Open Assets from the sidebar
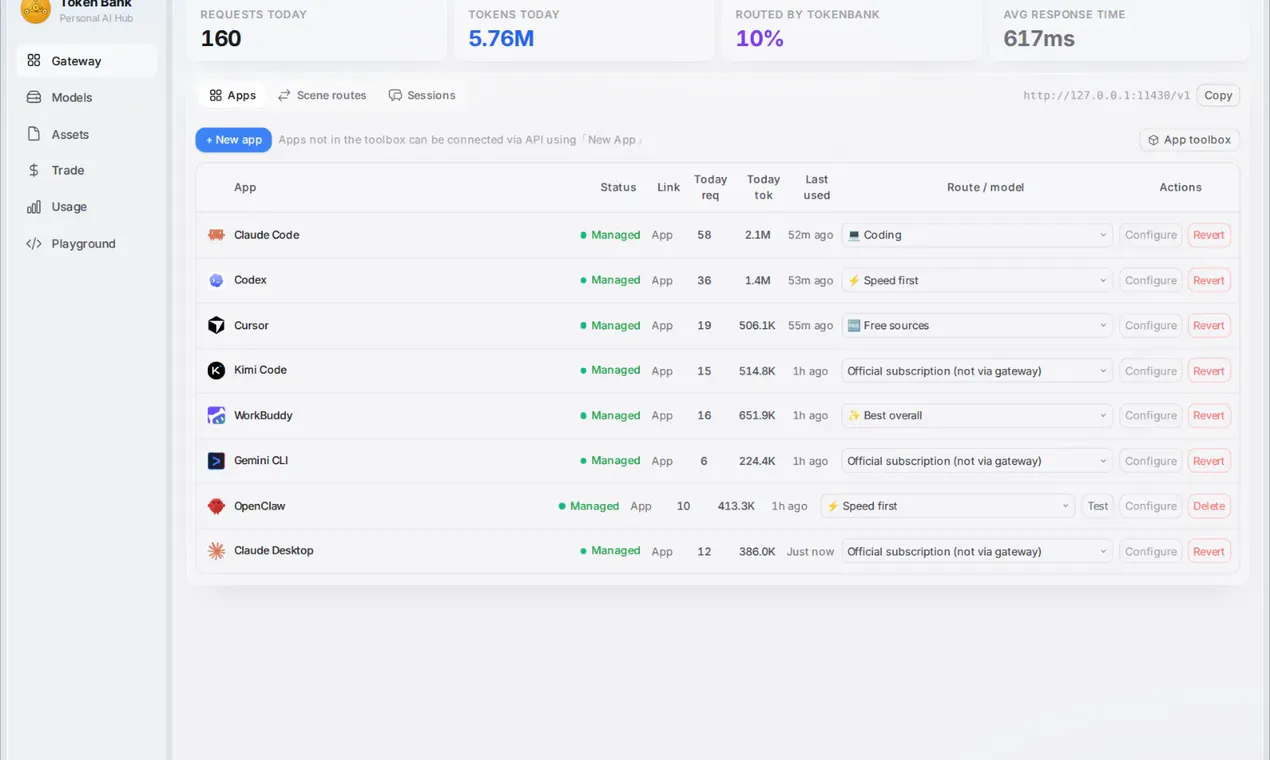 [x=87, y=134]
